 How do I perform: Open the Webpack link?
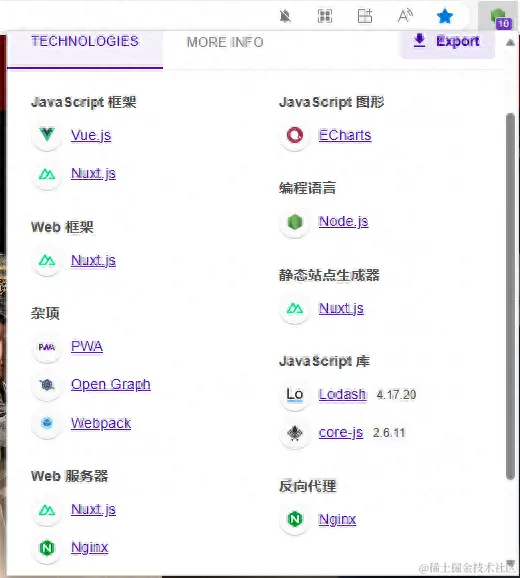101,423
